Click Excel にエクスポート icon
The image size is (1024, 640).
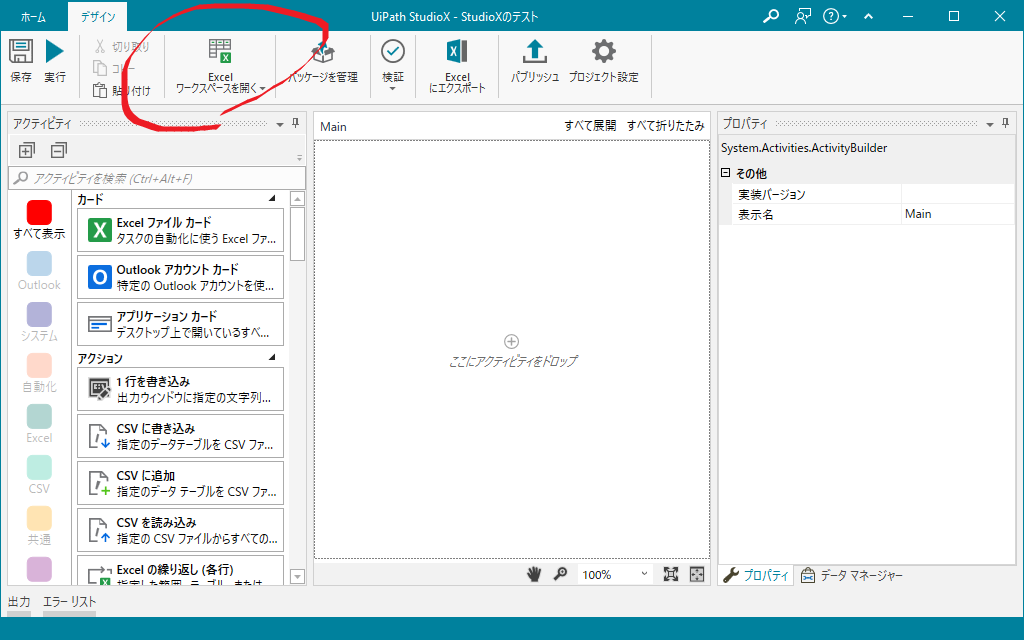(457, 52)
